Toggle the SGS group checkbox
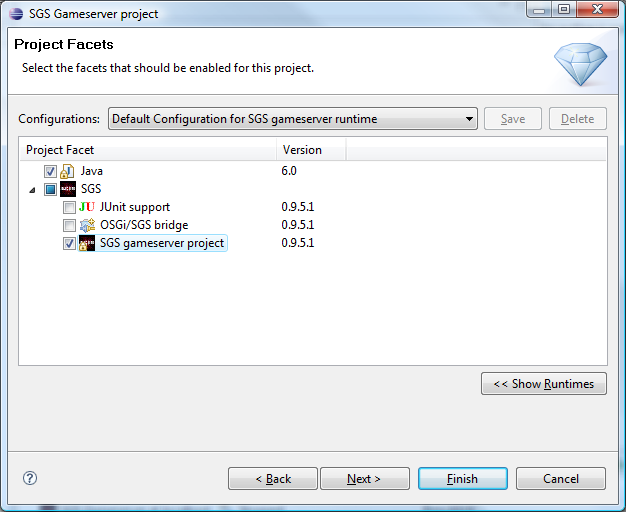 [x=50, y=189]
